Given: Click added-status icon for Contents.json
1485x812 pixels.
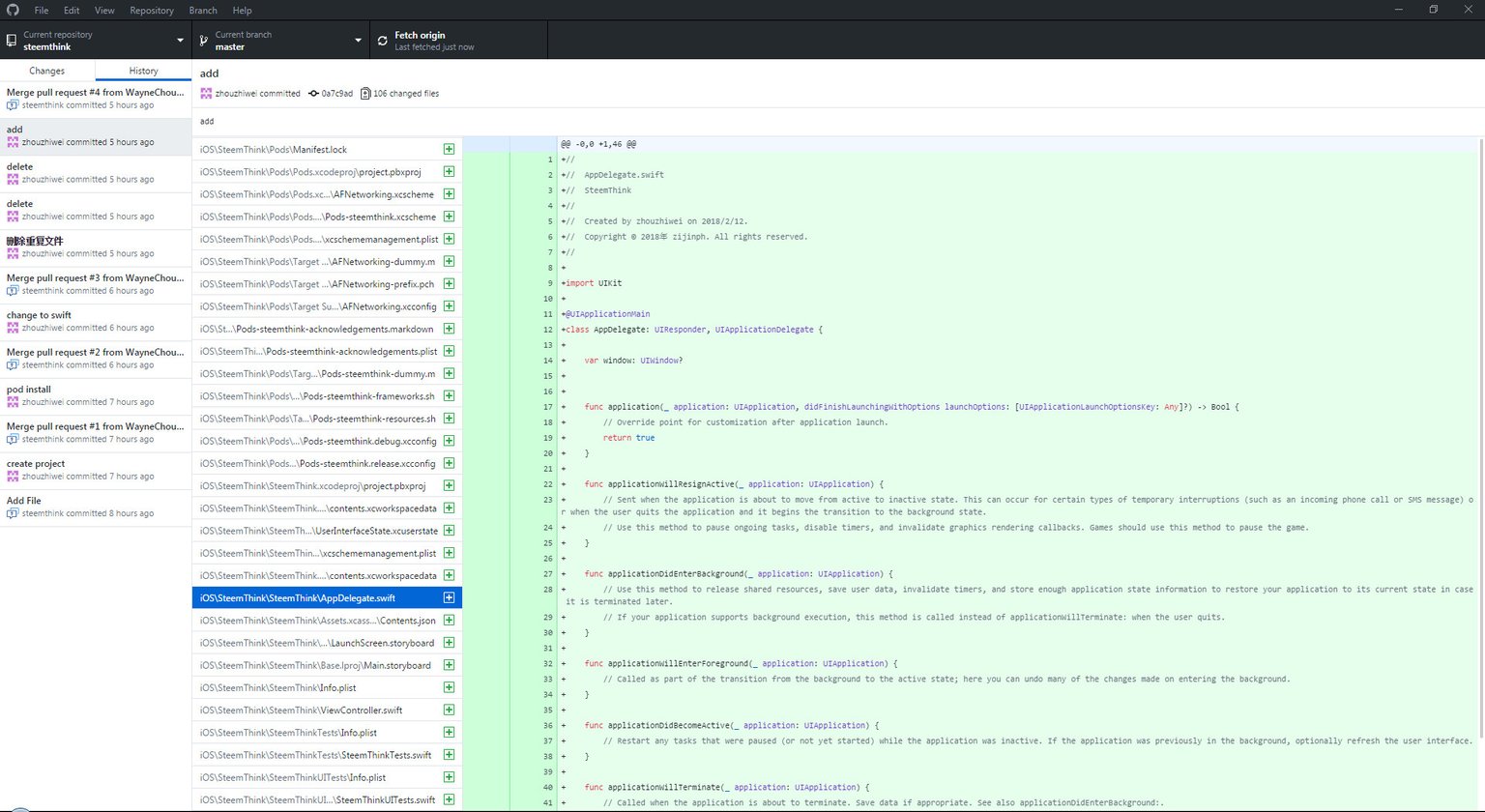Looking at the screenshot, I should pyautogui.click(x=449, y=620).
